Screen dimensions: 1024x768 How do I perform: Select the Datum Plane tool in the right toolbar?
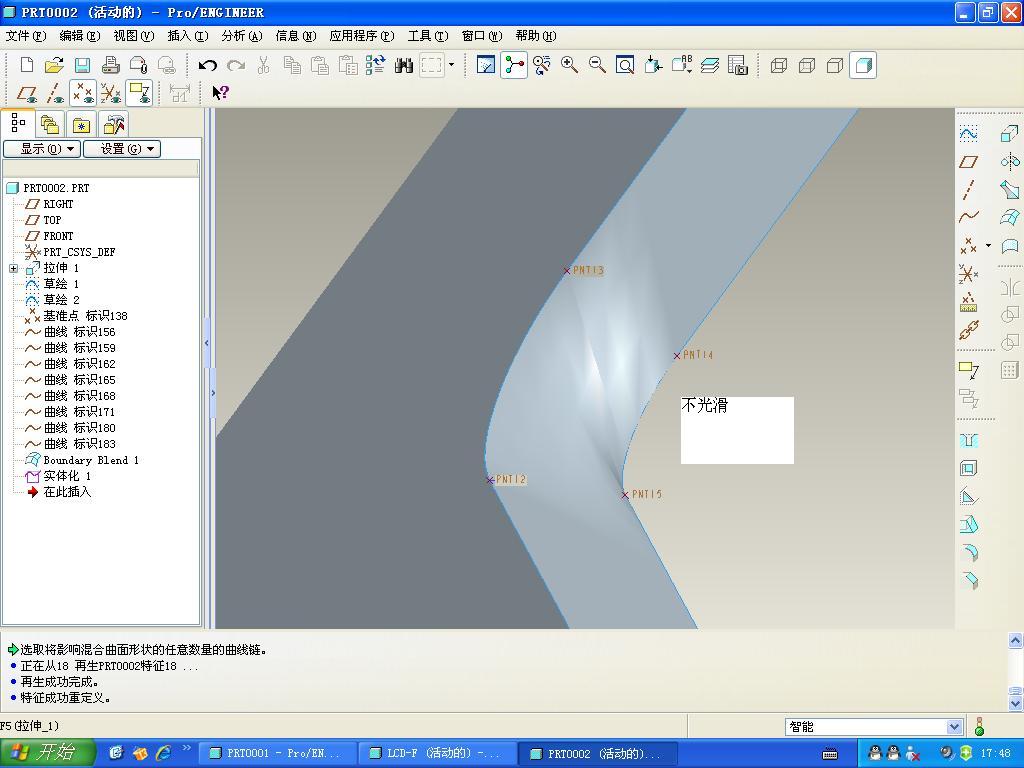(968, 162)
